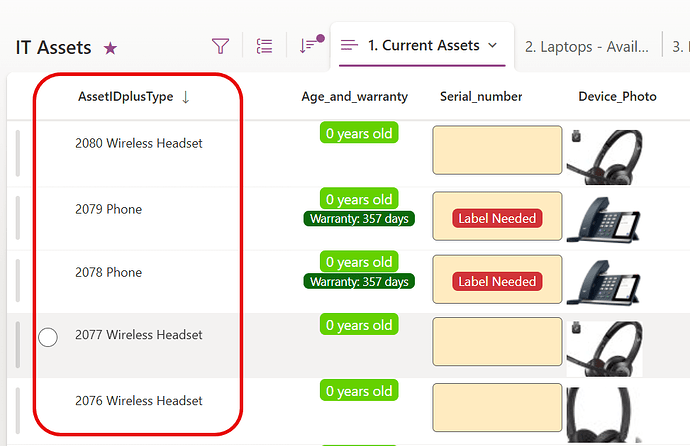Image resolution: width=690 pixels, height=446 pixels.
Task: Click the Warranty: 357 days badge for 2079
Action: click(360, 219)
